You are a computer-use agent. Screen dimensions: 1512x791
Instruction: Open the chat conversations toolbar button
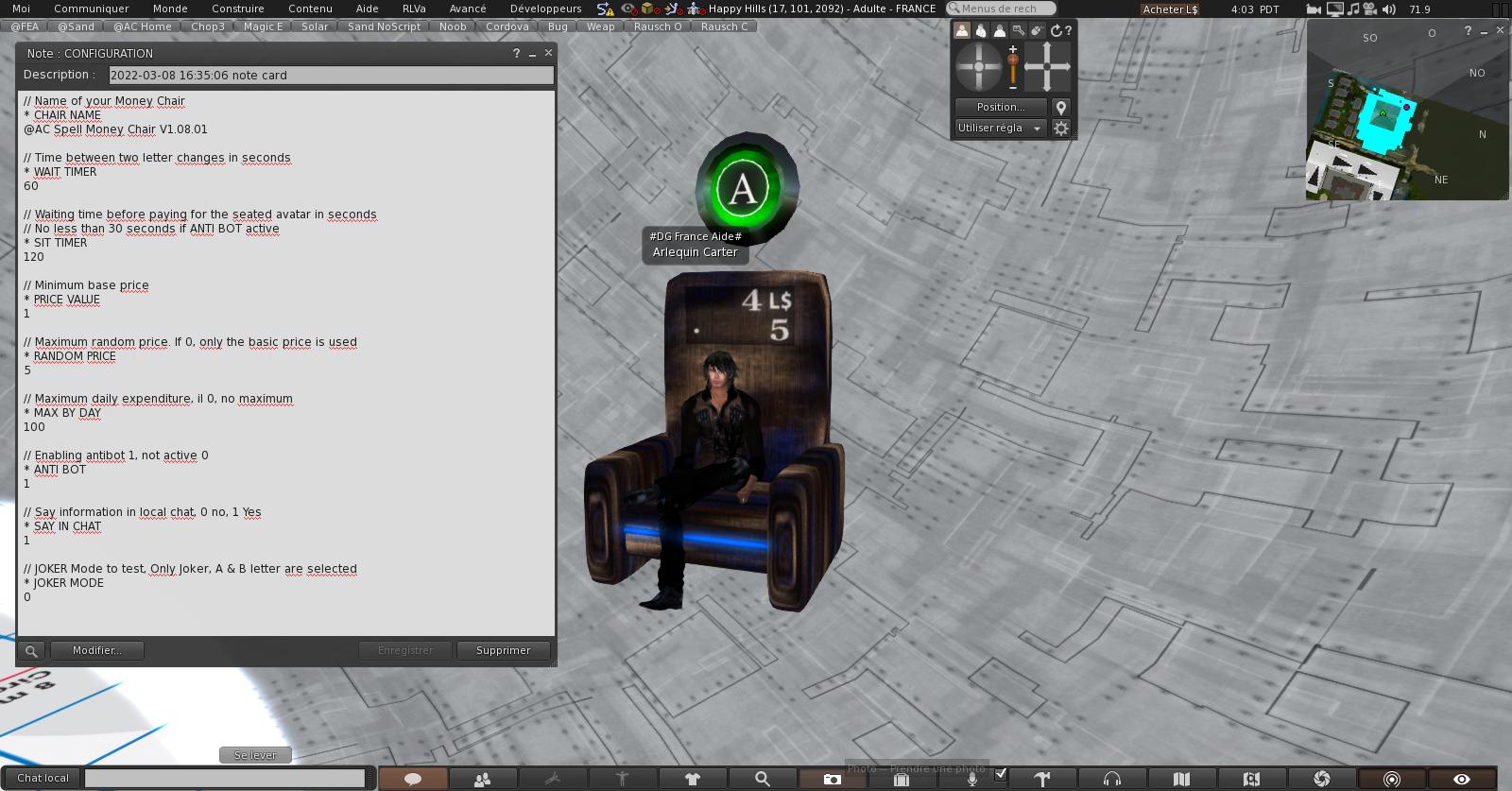point(413,779)
